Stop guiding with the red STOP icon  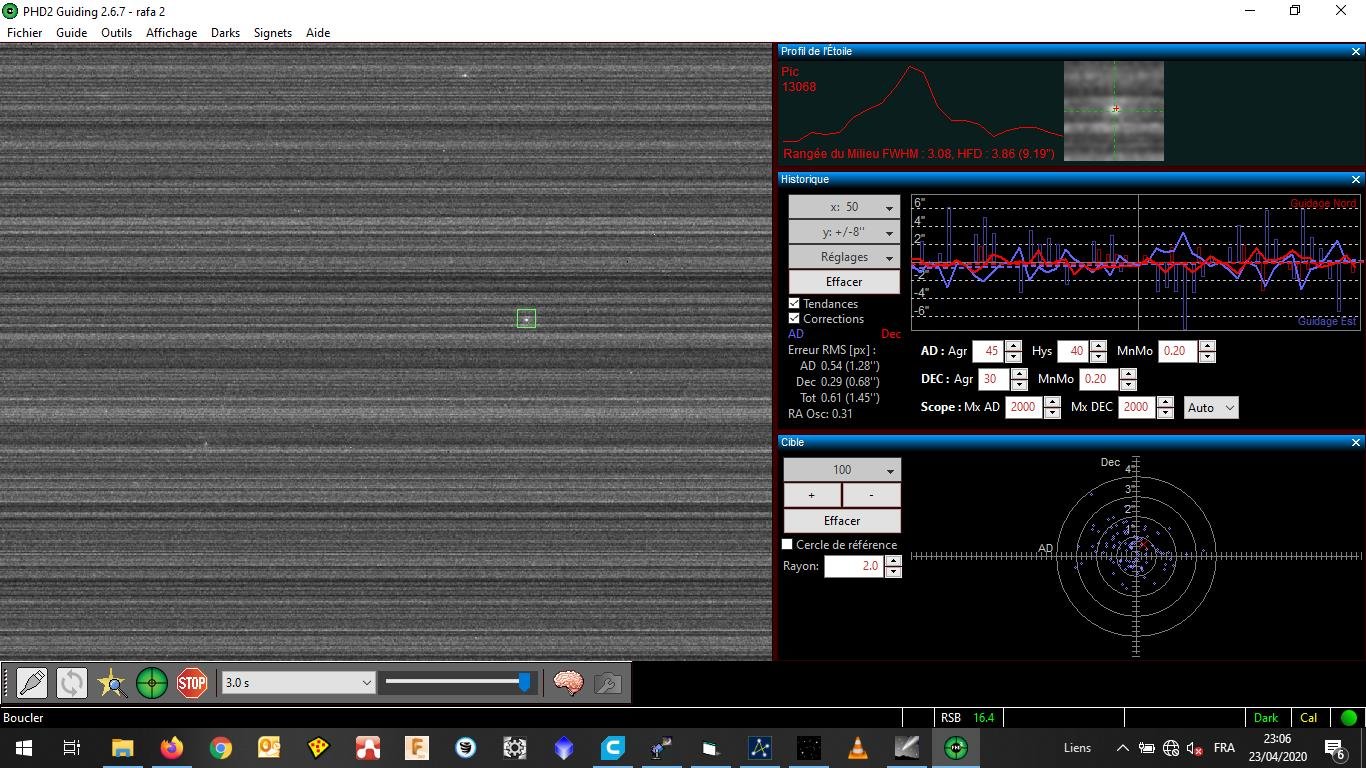[x=192, y=683]
